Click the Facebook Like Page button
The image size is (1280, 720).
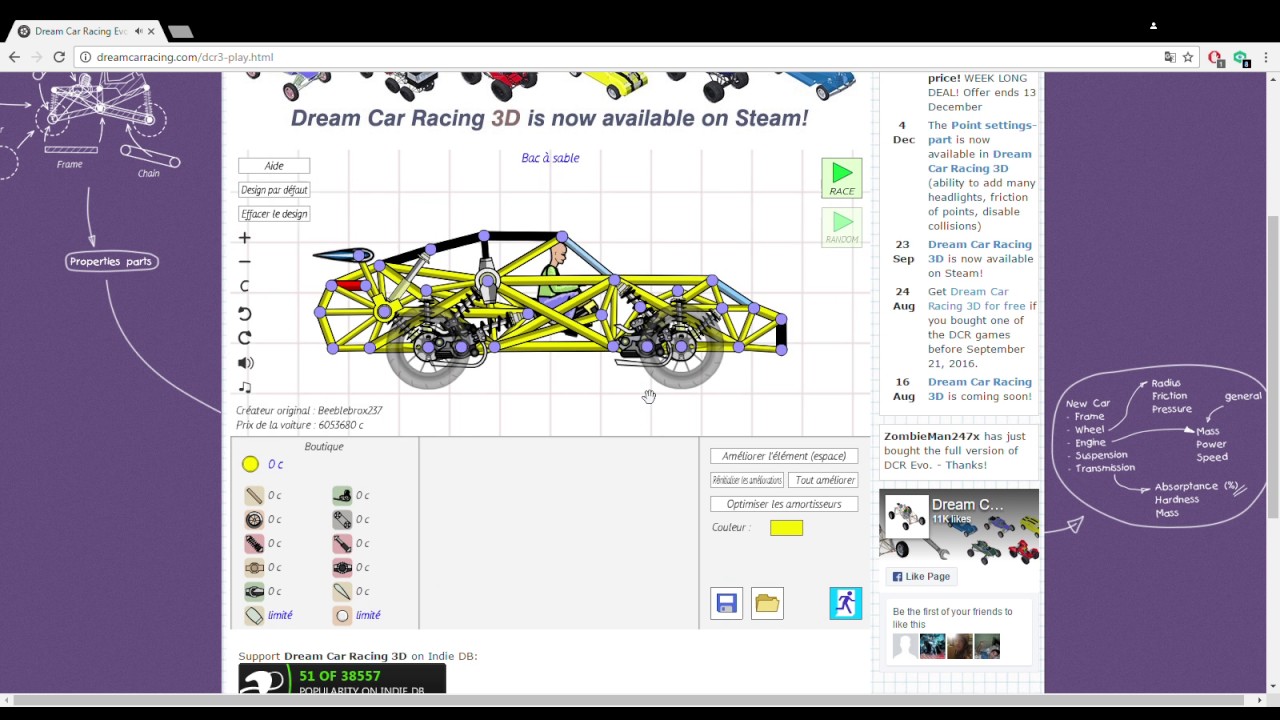pyautogui.click(x=921, y=577)
